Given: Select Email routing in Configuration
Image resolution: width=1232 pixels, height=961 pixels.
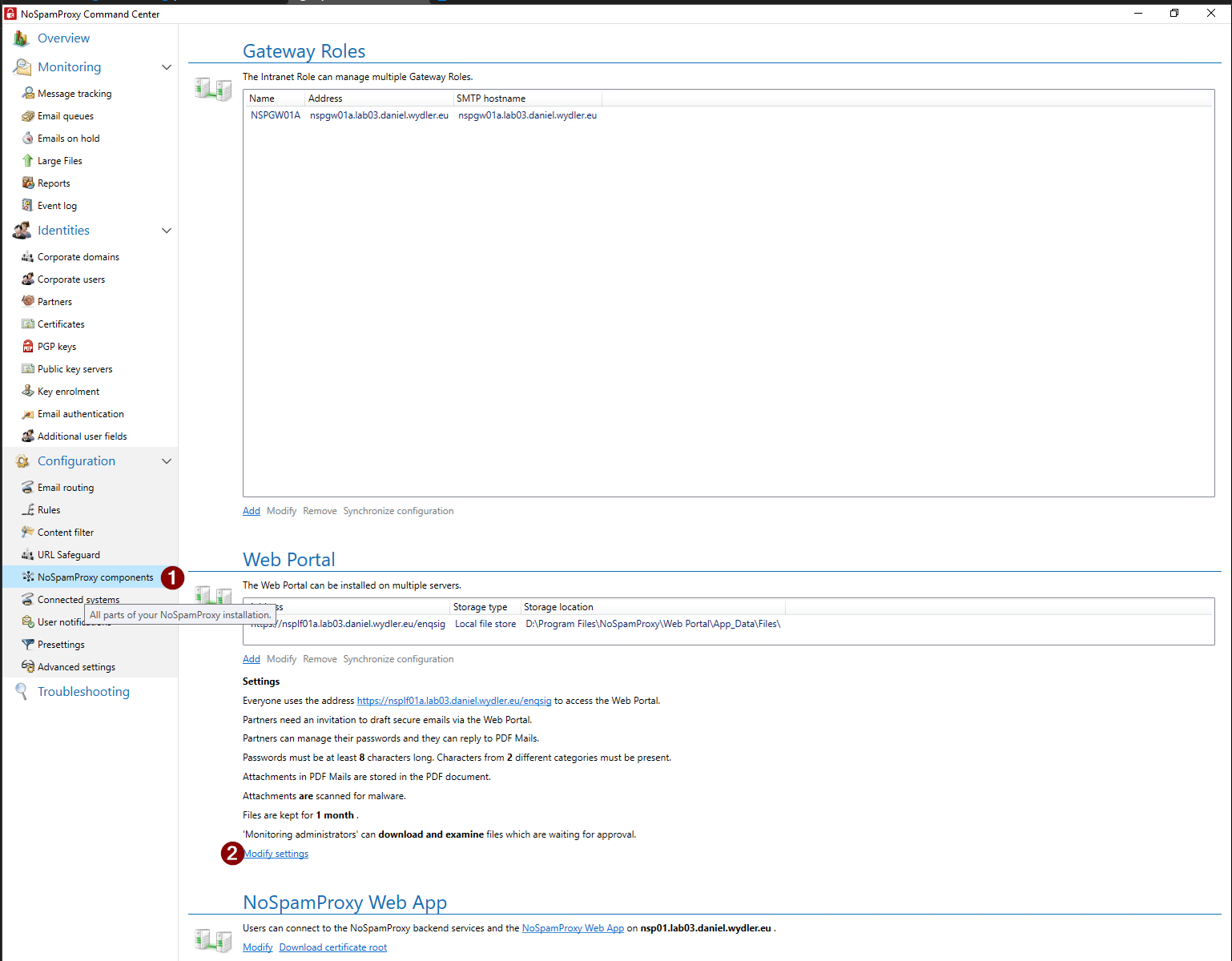Looking at the screenshot, I should click(x=65, y=488).
